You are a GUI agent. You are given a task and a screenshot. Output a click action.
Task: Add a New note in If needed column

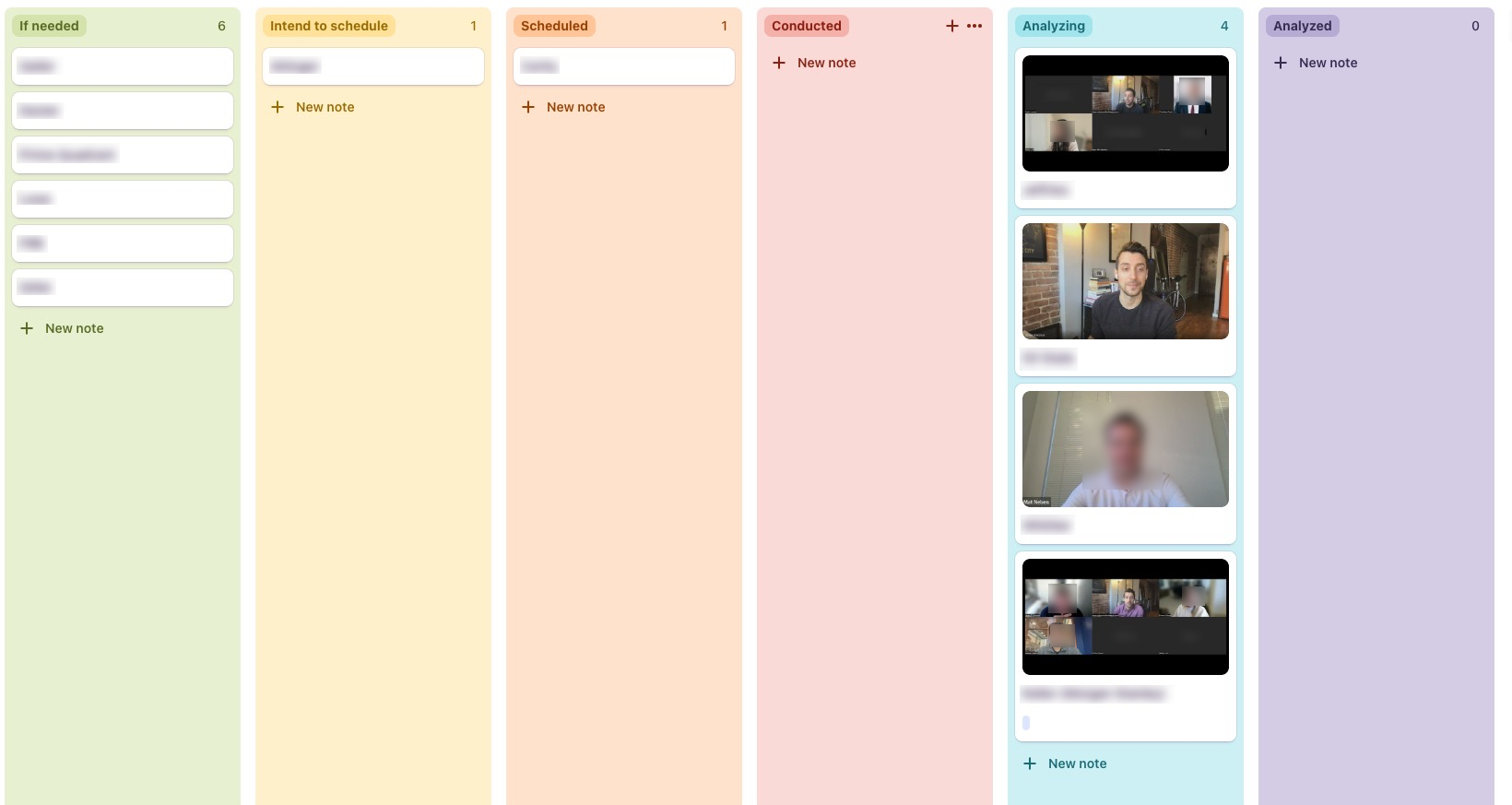[62, 328]
